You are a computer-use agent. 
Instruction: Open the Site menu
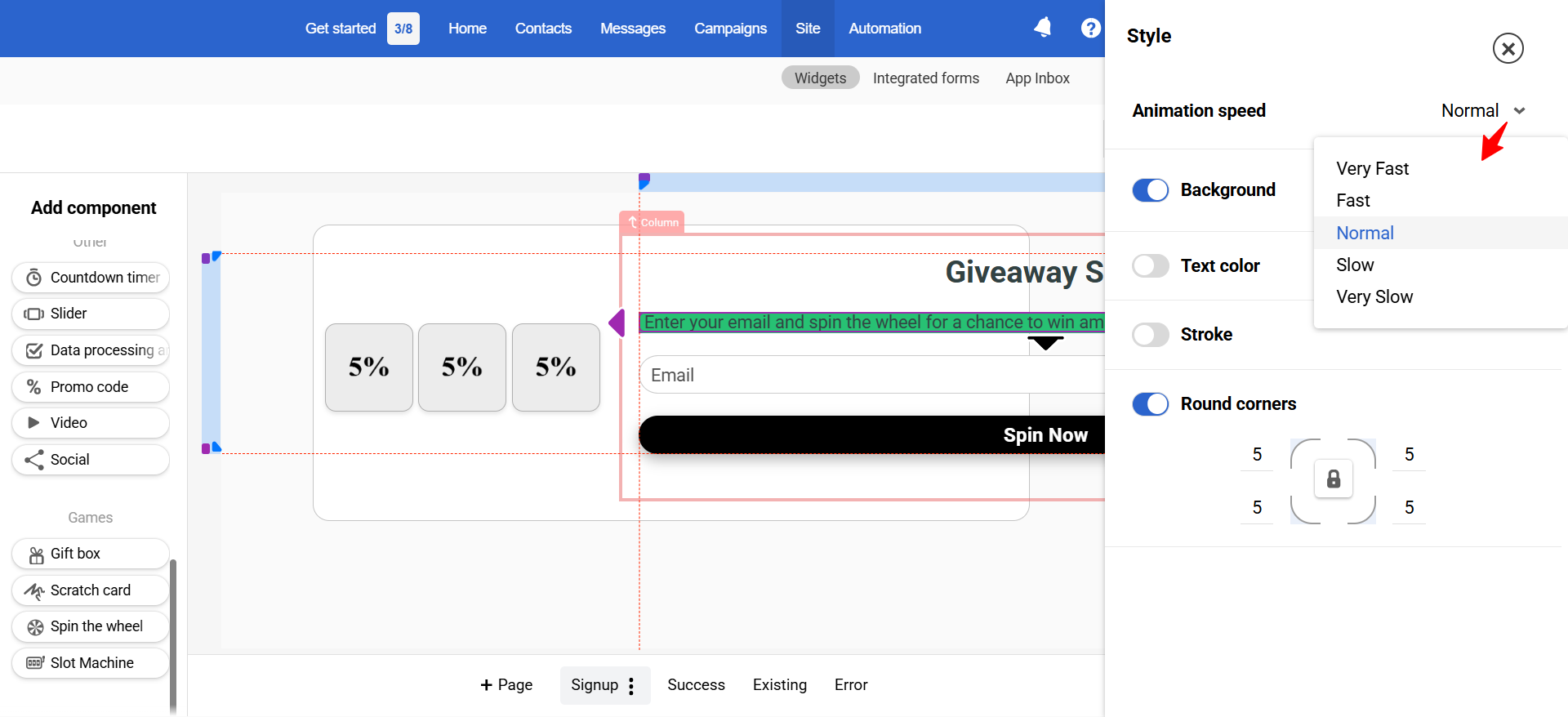point(808,29)
